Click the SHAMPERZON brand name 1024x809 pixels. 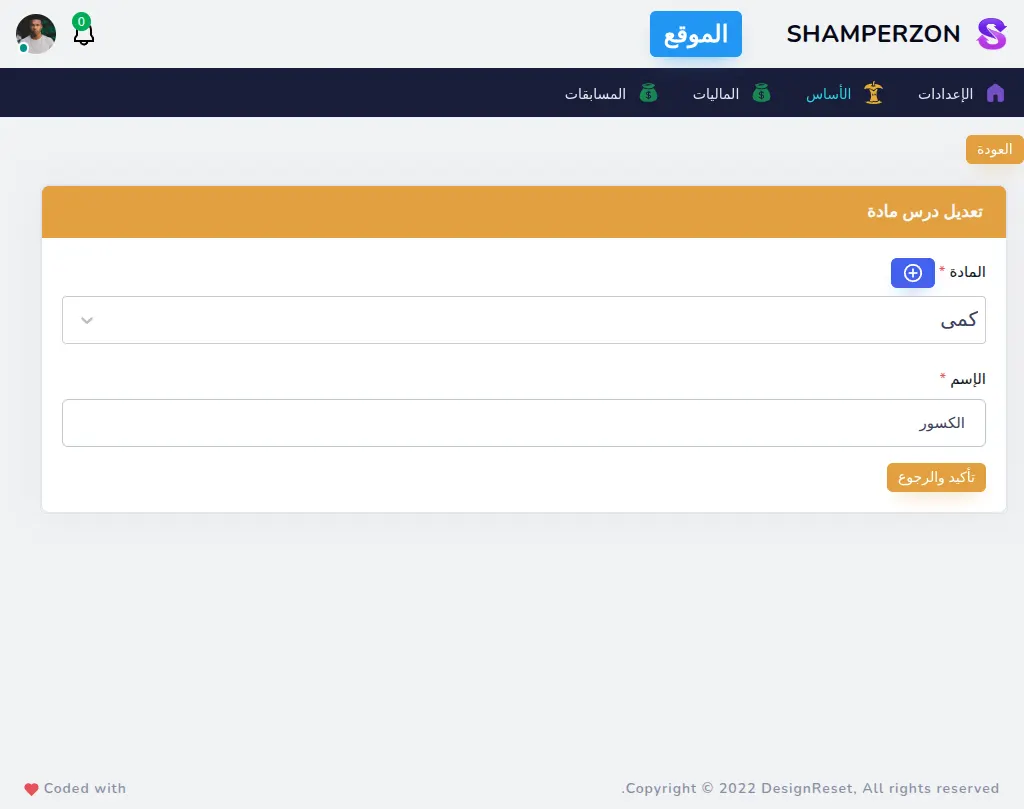click(x=873, y=34)
